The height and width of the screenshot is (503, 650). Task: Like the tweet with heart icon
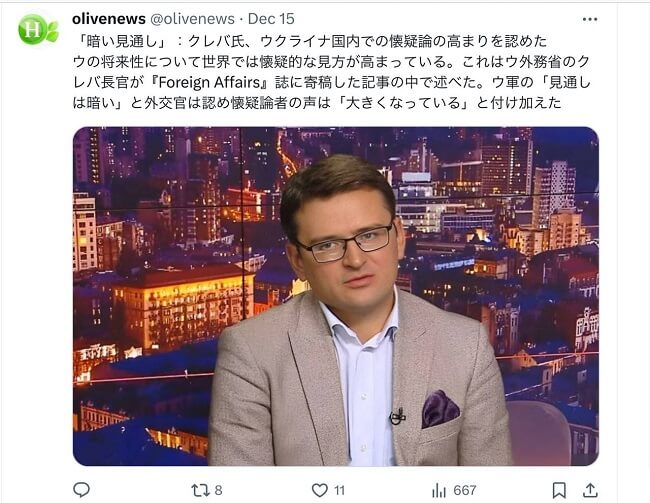coord(320,491)
